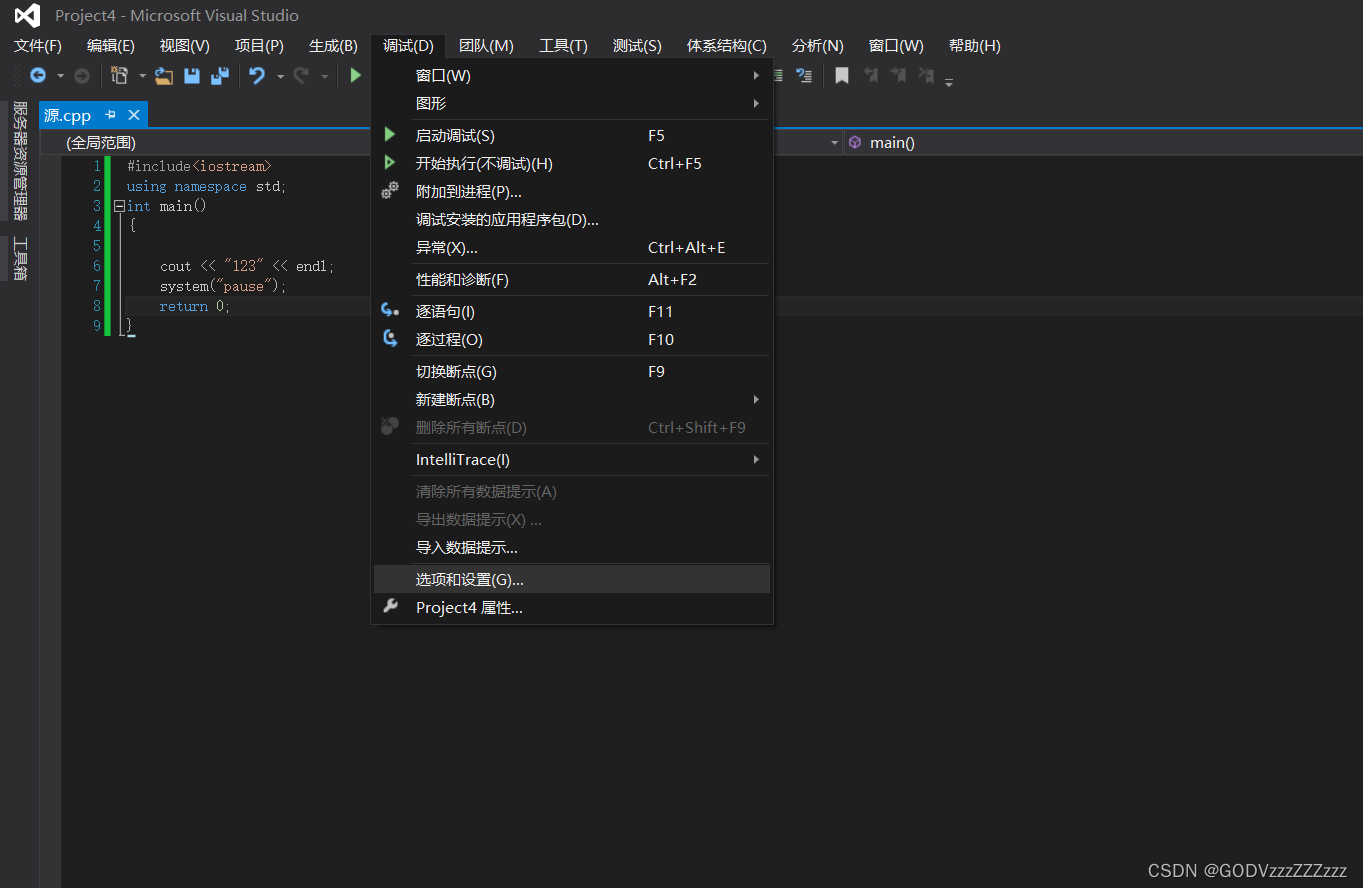Click the gears icon for 附加到进程
The image size is (1363, 888).
coord(390,191)
